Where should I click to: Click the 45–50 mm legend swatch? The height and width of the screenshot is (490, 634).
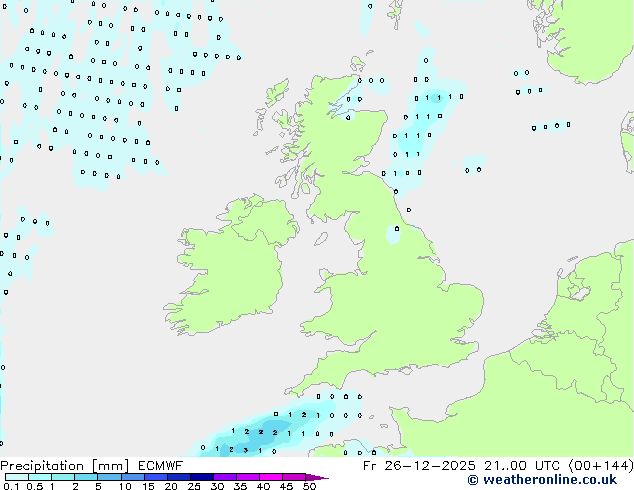point(294,477)
